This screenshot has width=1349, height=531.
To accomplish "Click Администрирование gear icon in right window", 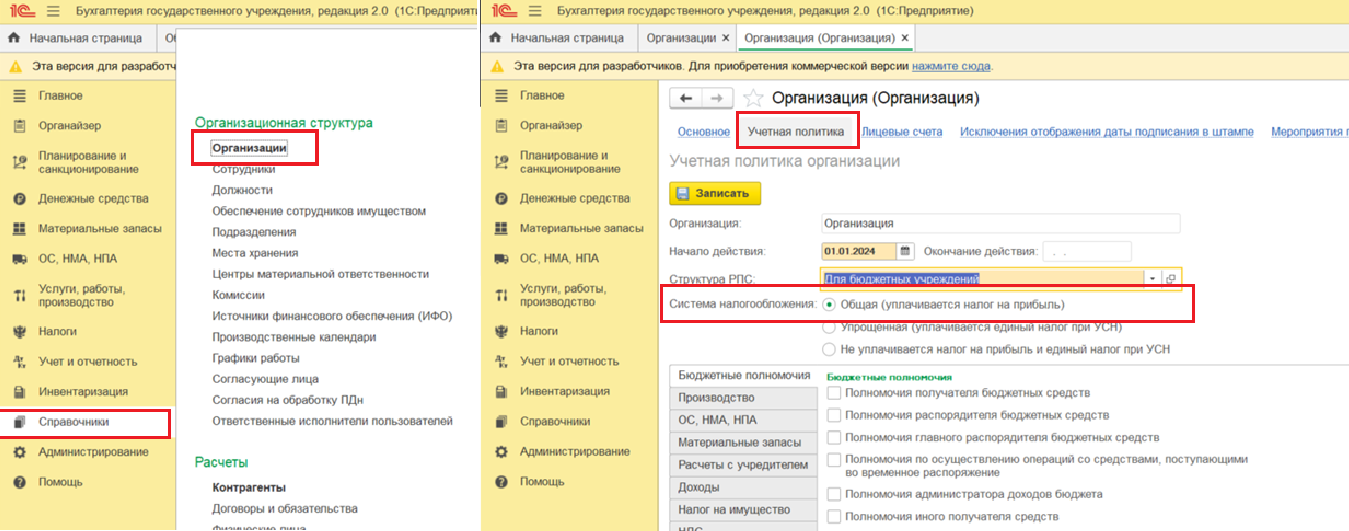I will (x=500, y=451).
